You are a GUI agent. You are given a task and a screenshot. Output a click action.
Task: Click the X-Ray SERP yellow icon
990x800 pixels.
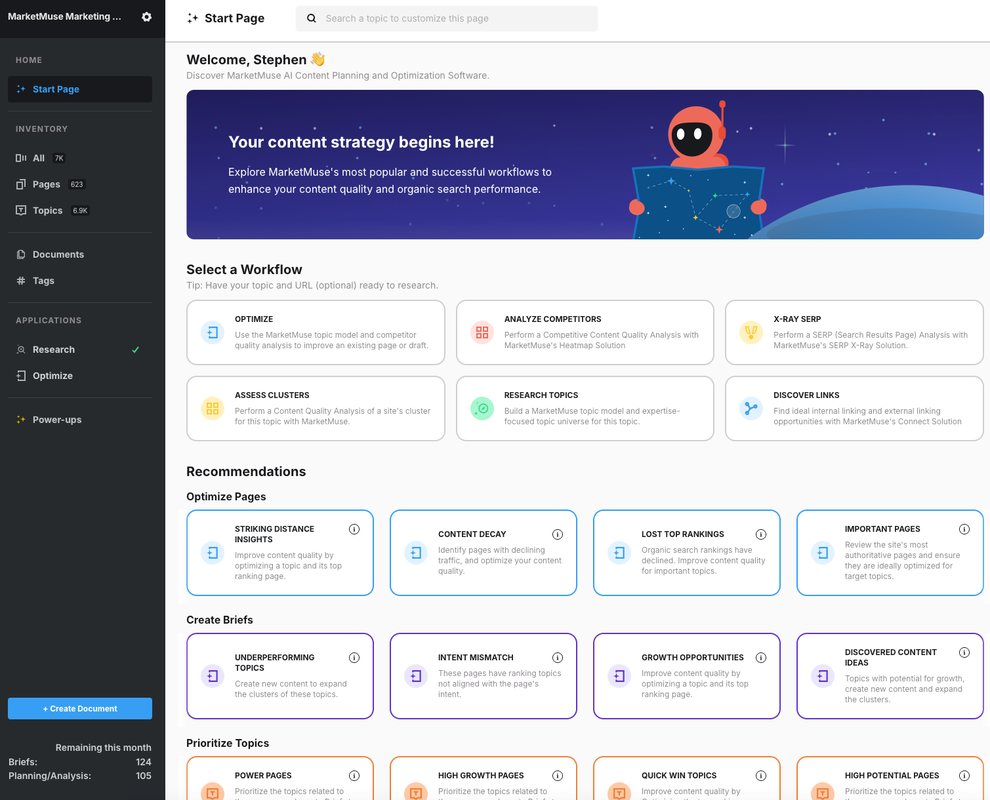pos(751,332)
